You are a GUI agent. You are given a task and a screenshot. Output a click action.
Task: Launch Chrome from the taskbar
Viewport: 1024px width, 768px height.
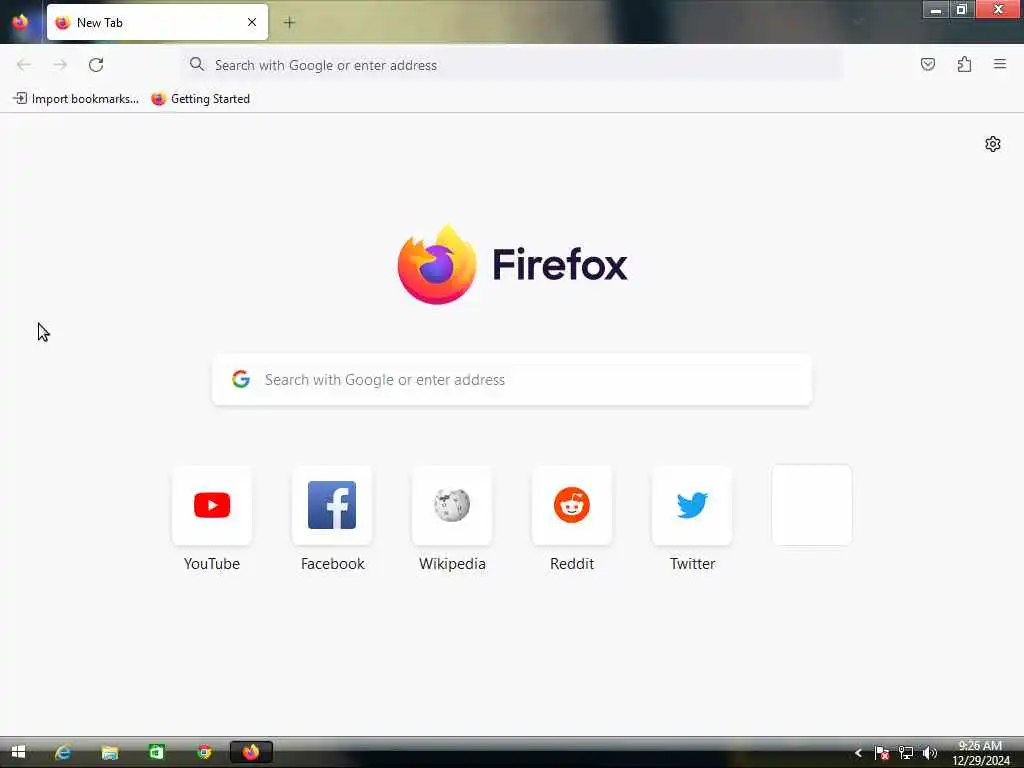(204, 752)
